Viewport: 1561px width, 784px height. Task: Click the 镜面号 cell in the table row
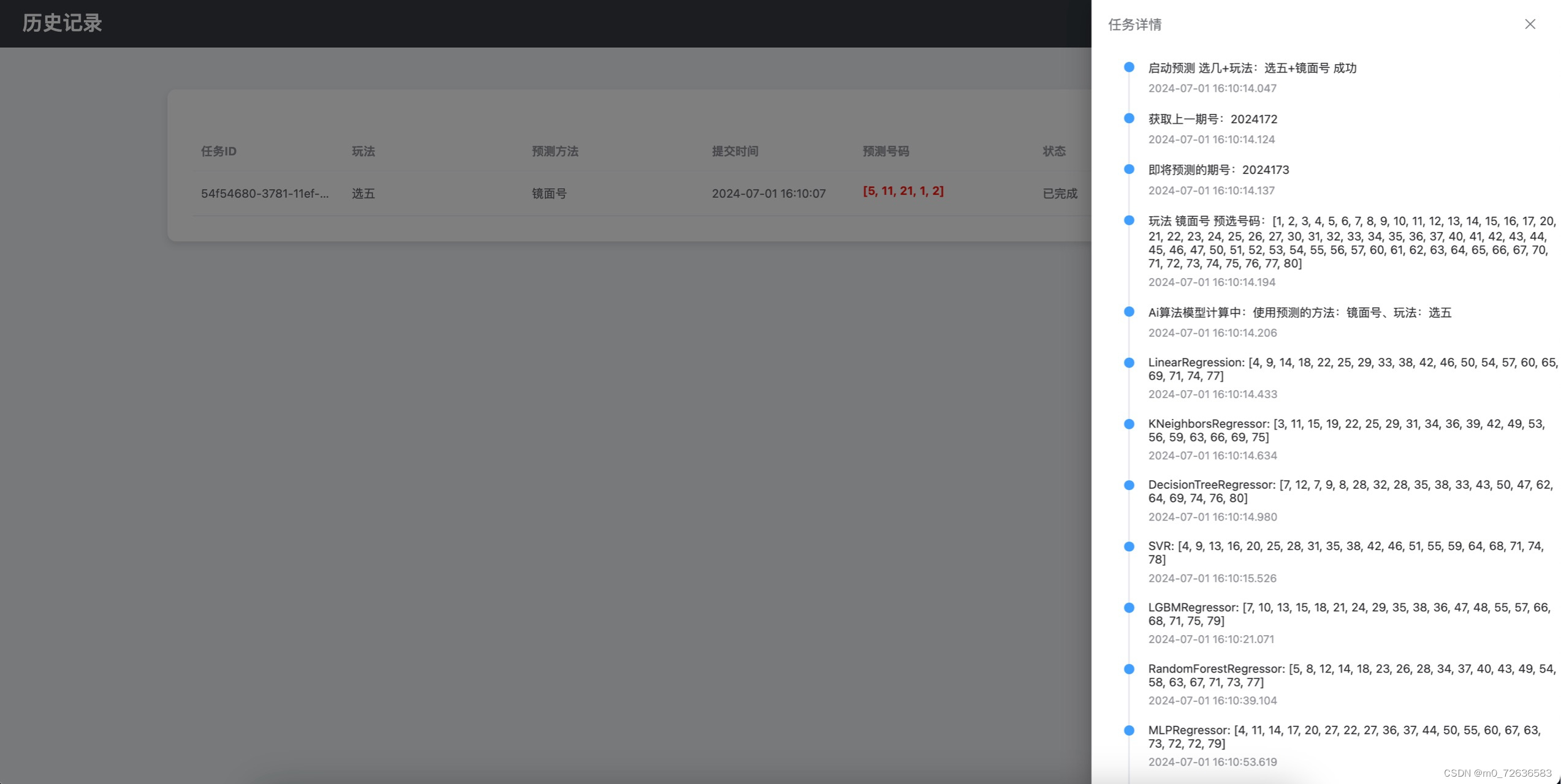click(549, 194)
